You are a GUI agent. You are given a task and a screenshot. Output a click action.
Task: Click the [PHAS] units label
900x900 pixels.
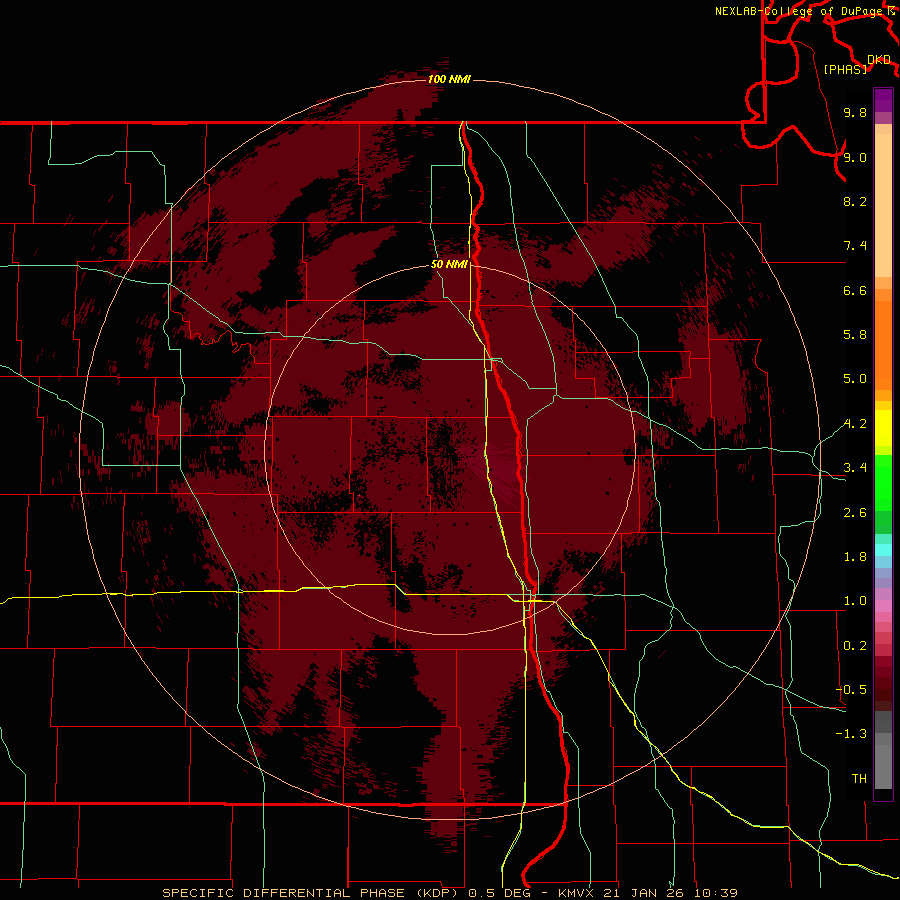[845, 70]
